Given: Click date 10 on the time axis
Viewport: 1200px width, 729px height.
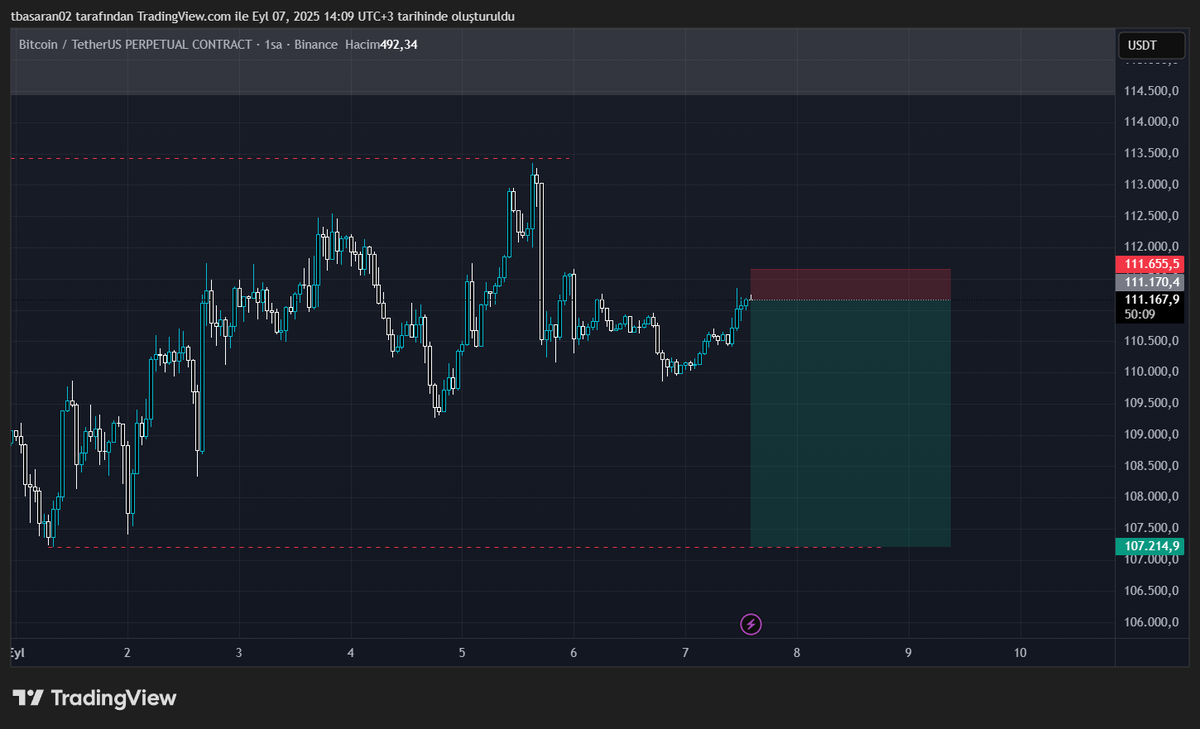Looking at the screenshot, I should (1019, 653).
